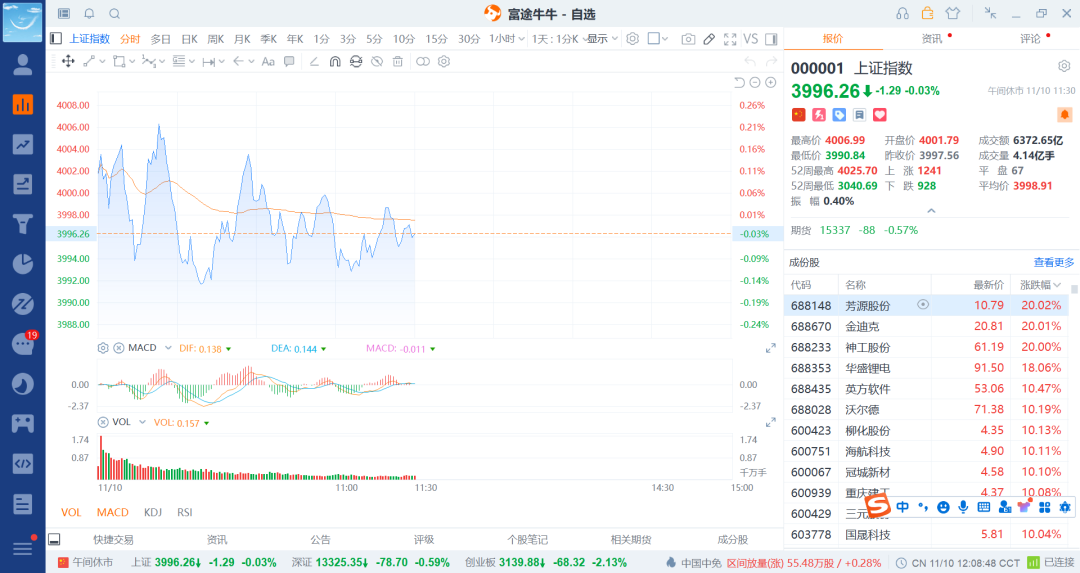Toggle the left panel collapse icon beside 上证指数
Viewport: 1080px width, 573px height.
coord(56,39)
